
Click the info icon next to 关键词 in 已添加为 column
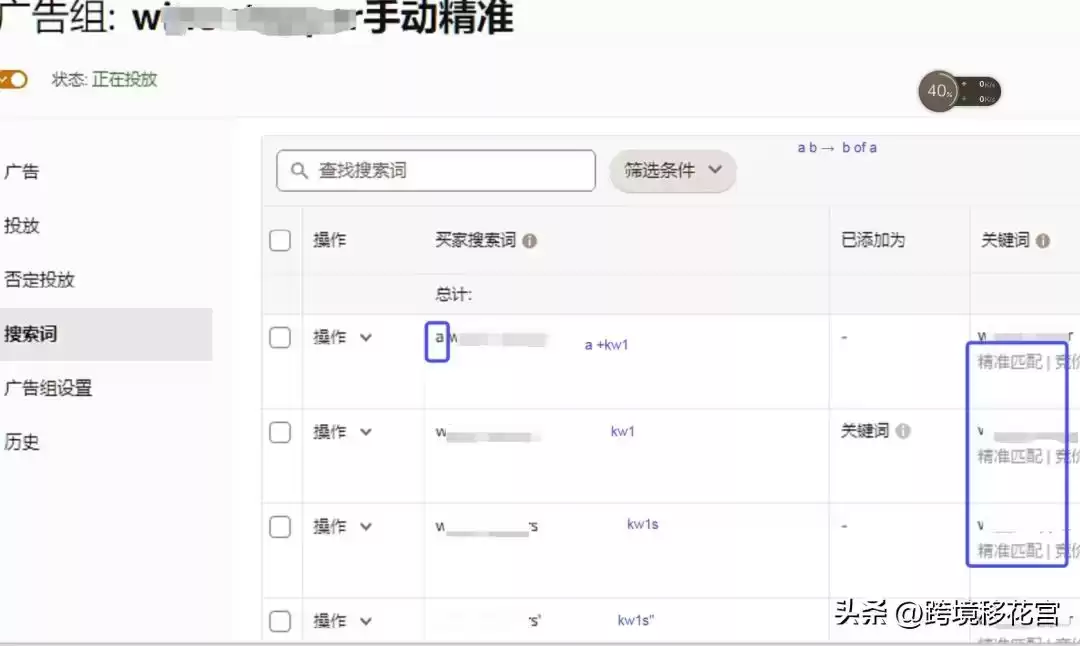tap(904, 431)
